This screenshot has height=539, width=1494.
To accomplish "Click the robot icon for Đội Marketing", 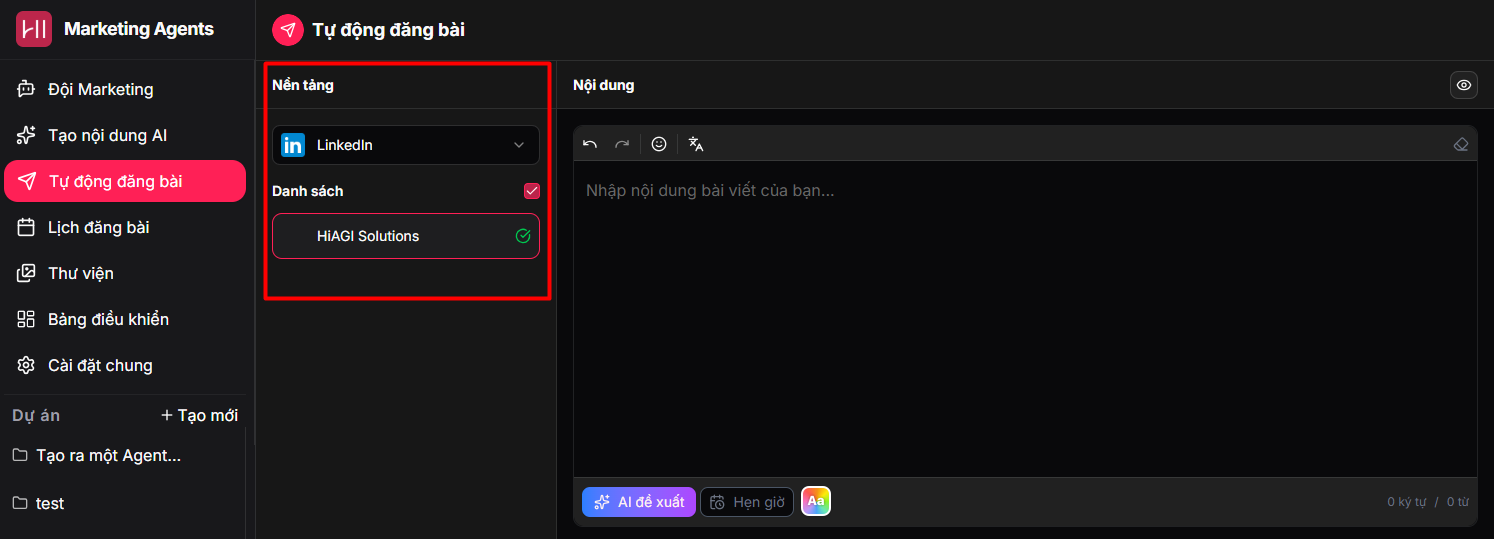I will pos(27,89).
